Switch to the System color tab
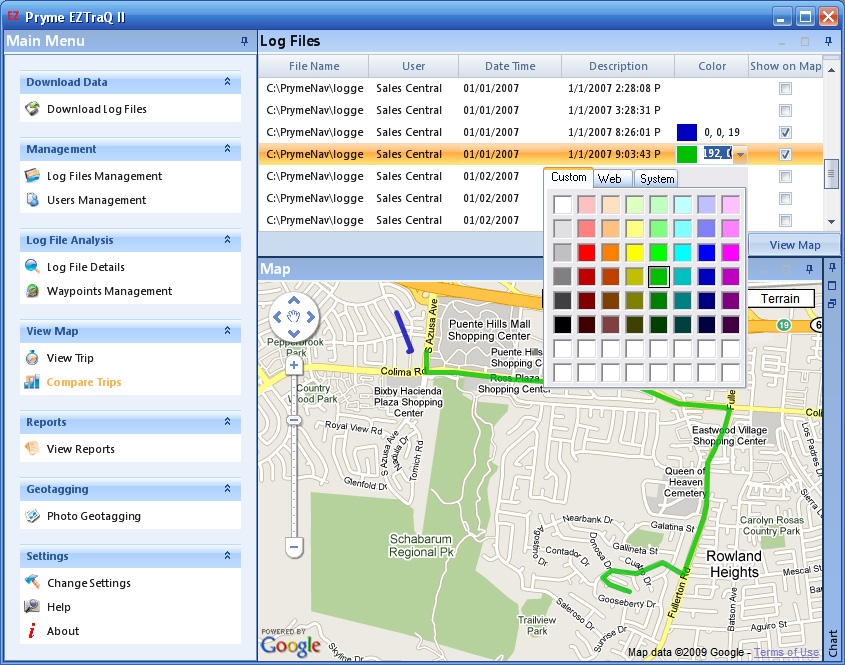Image resolution: width=845 pixels, height=665 pixels. coord(657,179)
